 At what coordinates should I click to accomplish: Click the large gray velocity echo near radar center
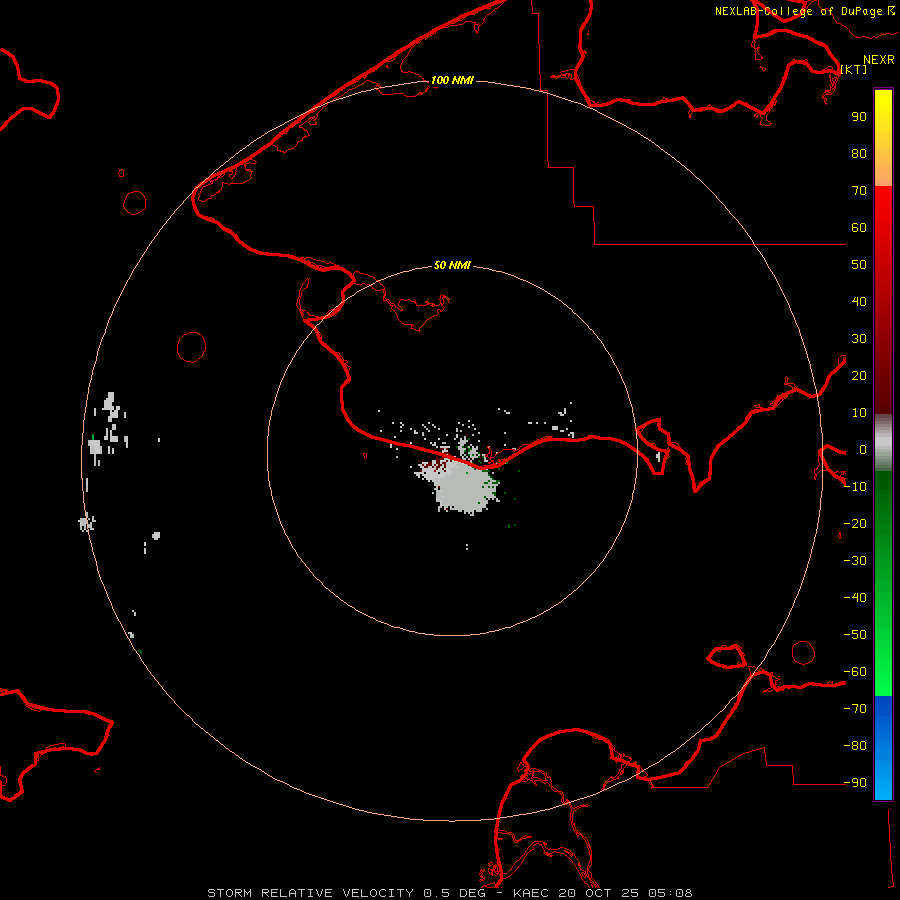[x=463, y=487]
